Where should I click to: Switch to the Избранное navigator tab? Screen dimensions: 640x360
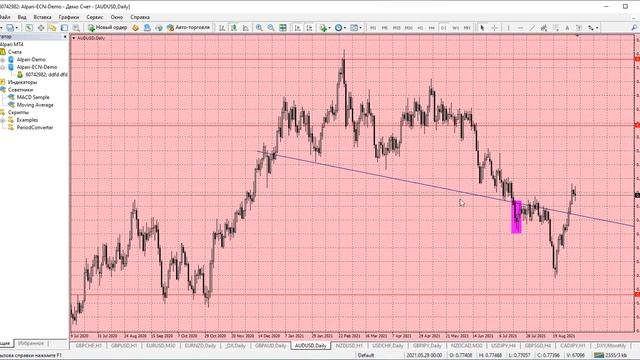click(x=31, y=343)
